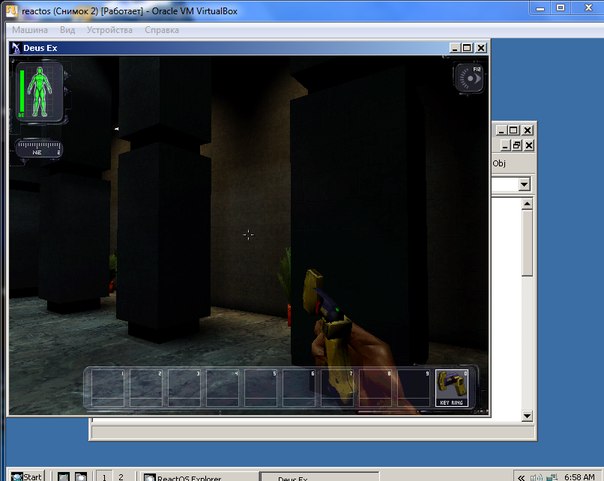
Task: Click the Deus Ex taskbar button
Action: pyautogui.click(x=320, y=477)
